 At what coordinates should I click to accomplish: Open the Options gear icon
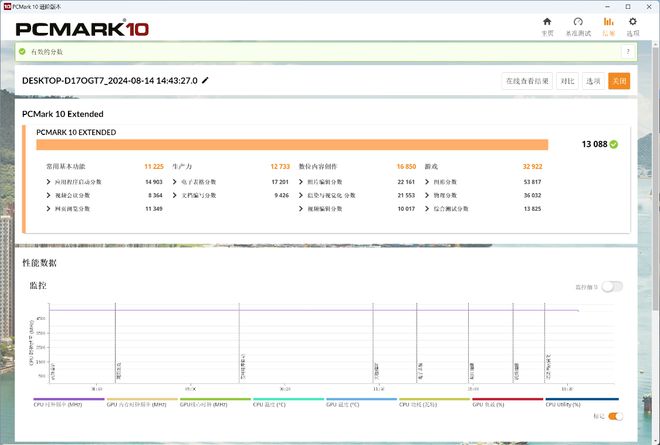click(x=633, y=22)
